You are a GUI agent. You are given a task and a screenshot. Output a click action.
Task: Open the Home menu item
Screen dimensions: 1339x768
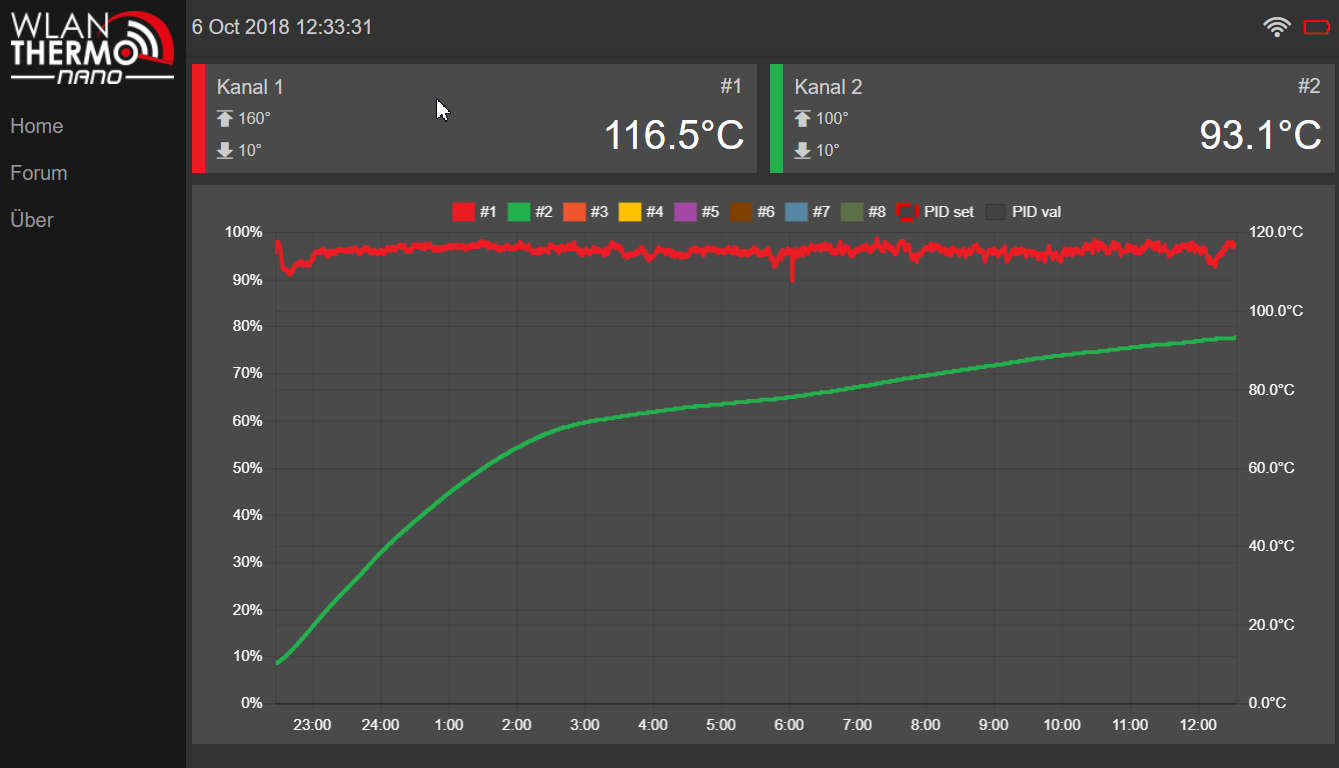point(37,126)
